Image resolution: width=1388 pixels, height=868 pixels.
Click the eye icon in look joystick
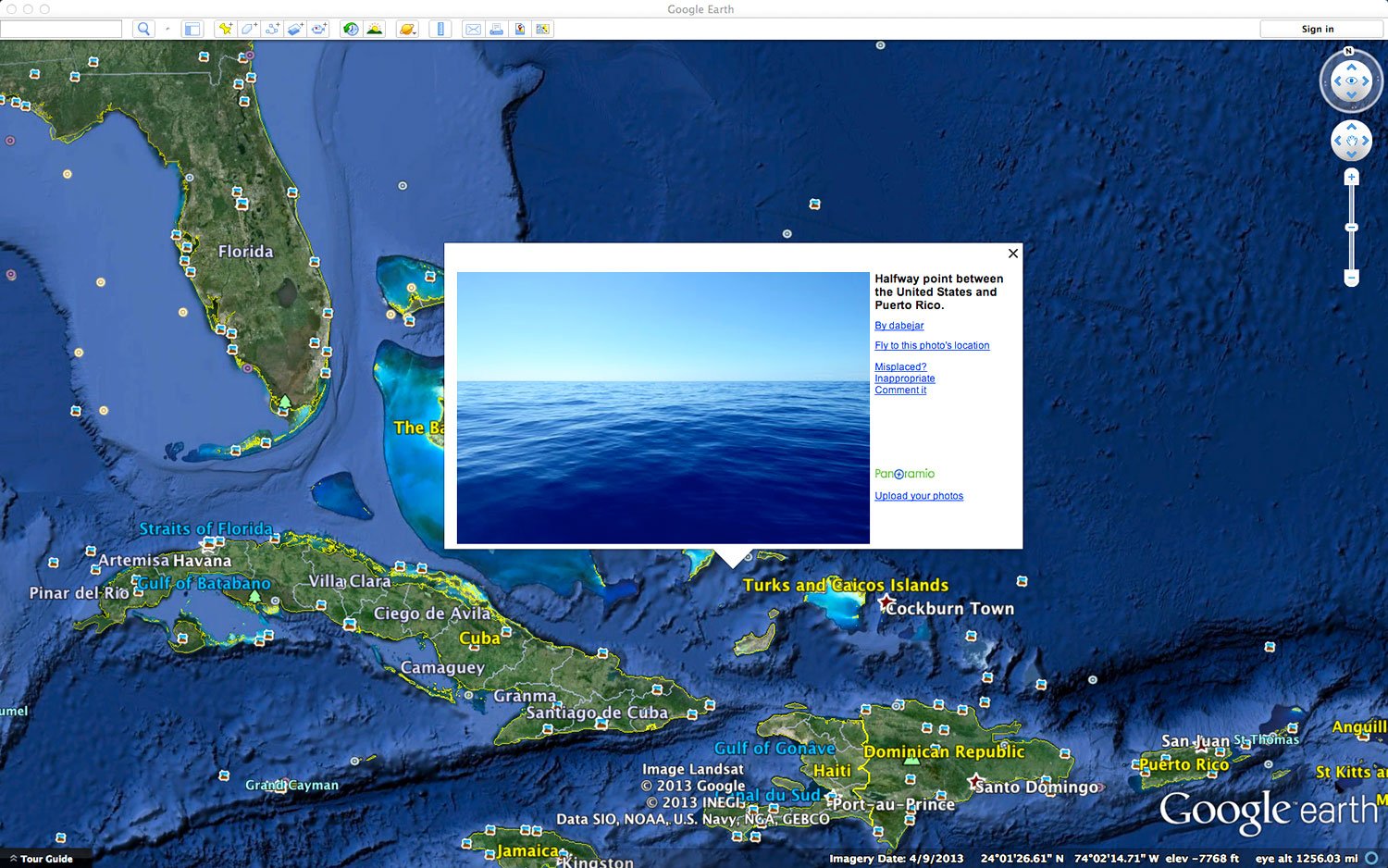1352,81
